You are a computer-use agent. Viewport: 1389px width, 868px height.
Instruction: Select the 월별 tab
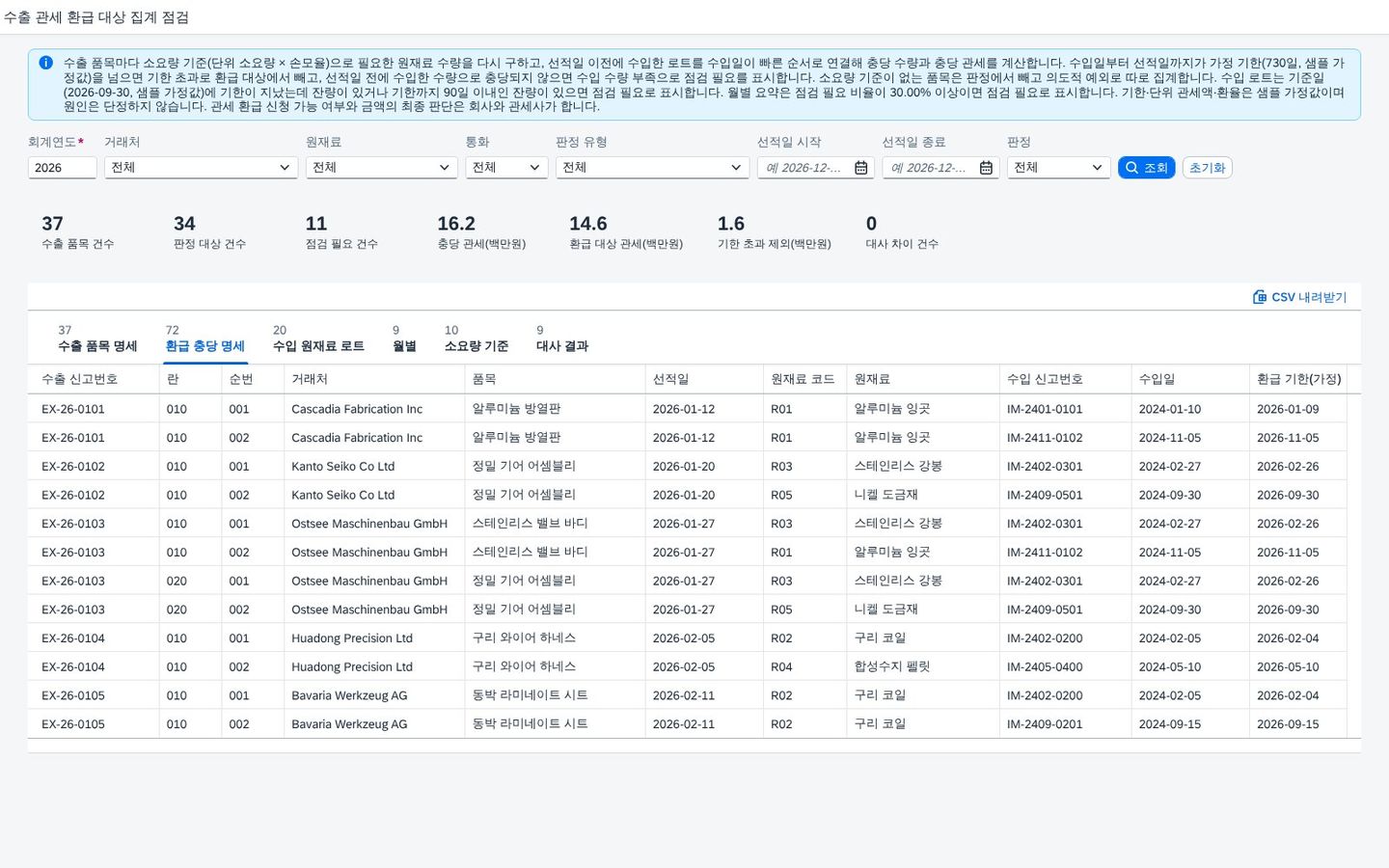(x=404, y=339)
